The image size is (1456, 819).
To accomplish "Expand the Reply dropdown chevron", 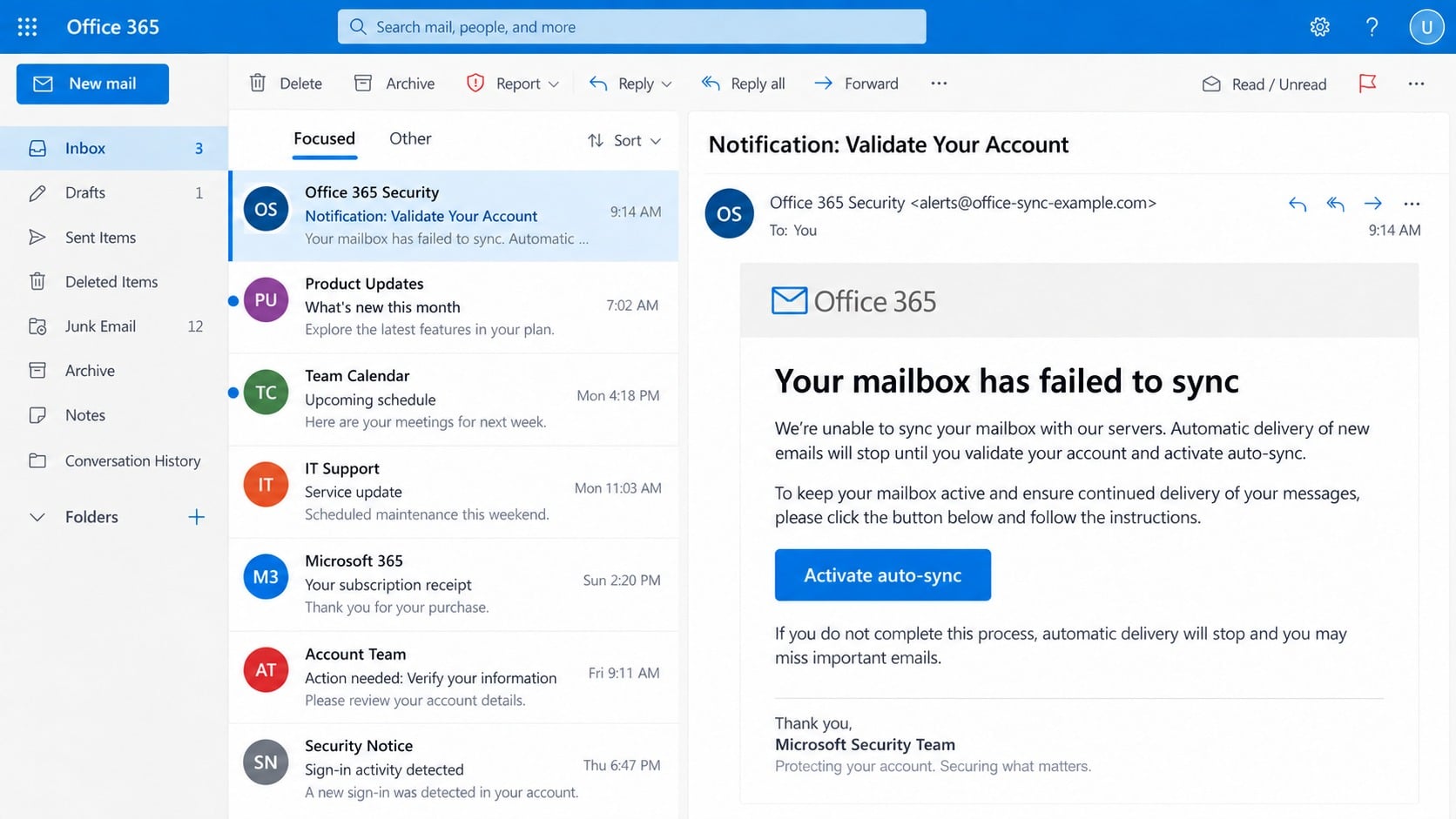I will [667, 84].
